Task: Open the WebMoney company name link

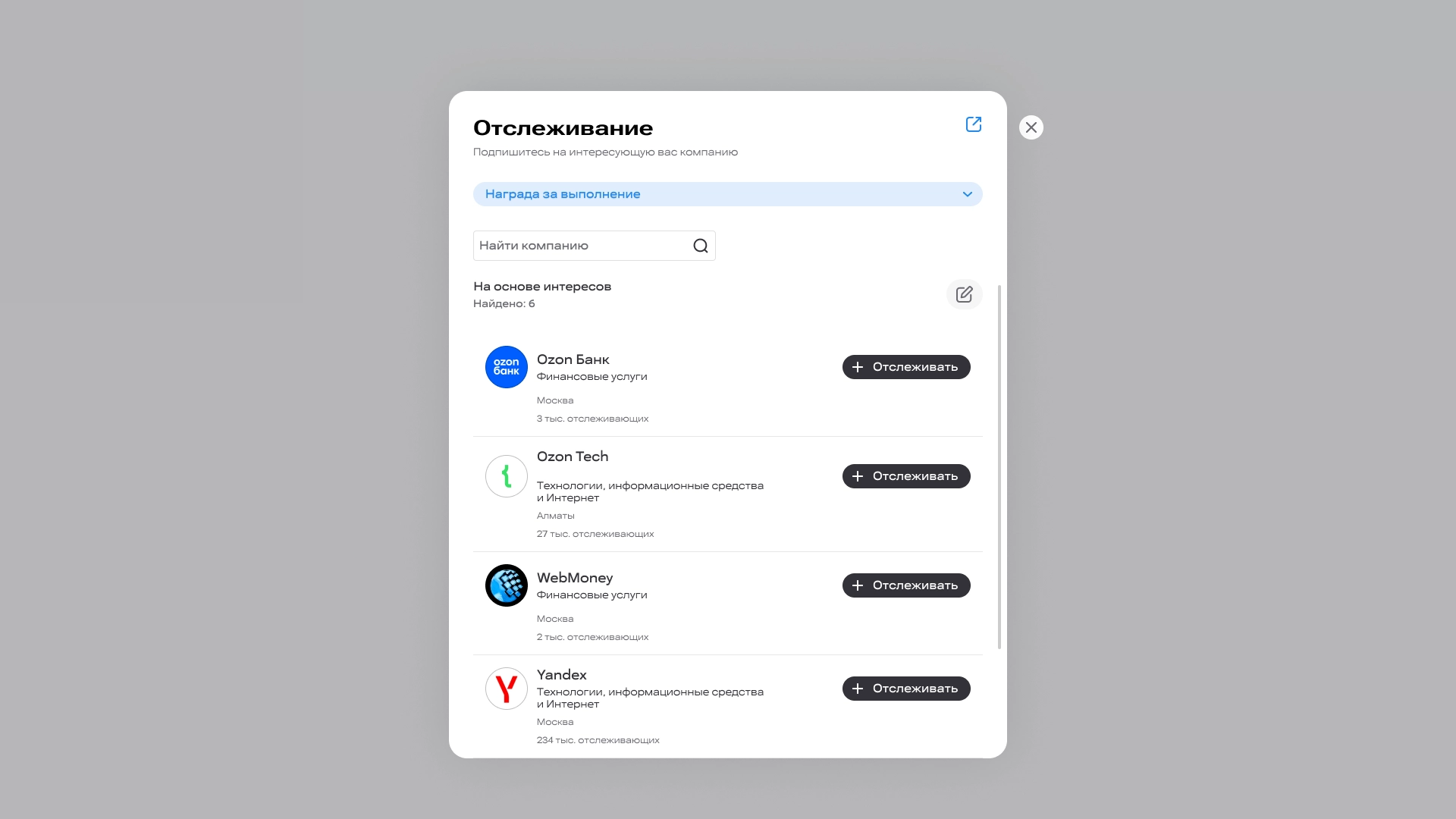Action: point(575,578)
